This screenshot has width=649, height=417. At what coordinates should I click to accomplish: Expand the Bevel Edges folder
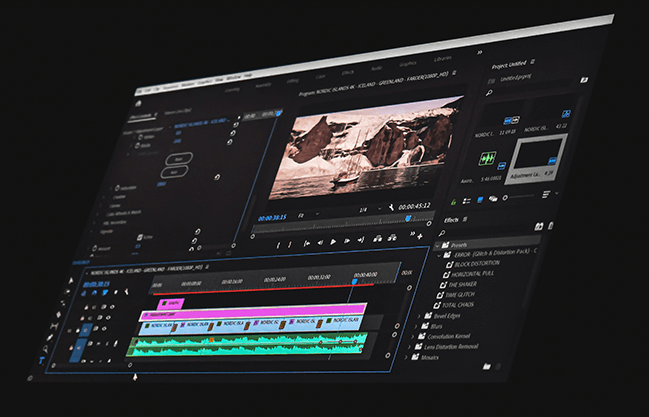(419, 315)
